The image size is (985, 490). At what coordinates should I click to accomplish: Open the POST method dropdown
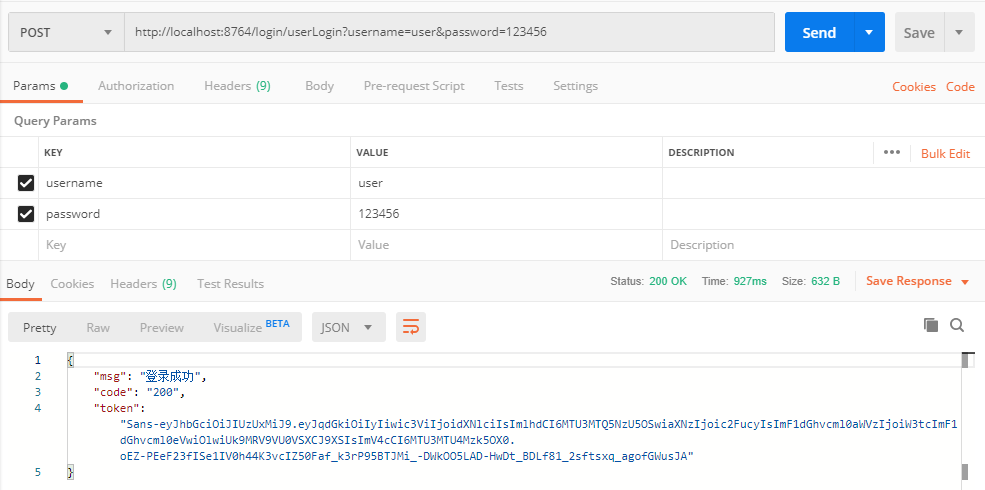point(65,32)
